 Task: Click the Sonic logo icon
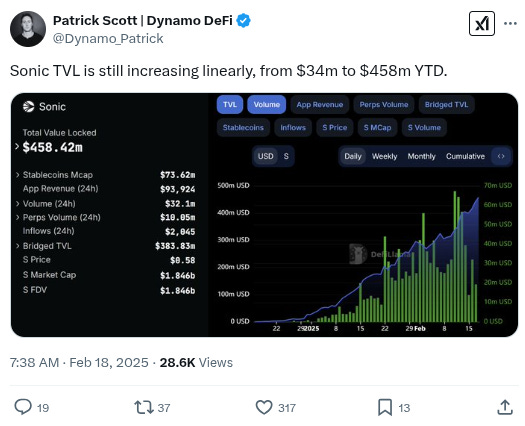click(x=28, y=107)
